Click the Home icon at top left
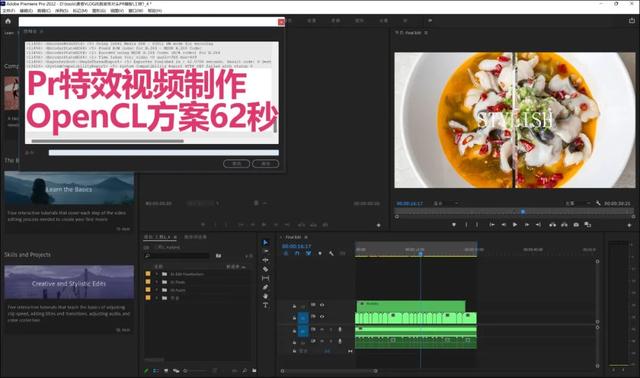This screenshot has width=640, height=378. coord(8,21)
